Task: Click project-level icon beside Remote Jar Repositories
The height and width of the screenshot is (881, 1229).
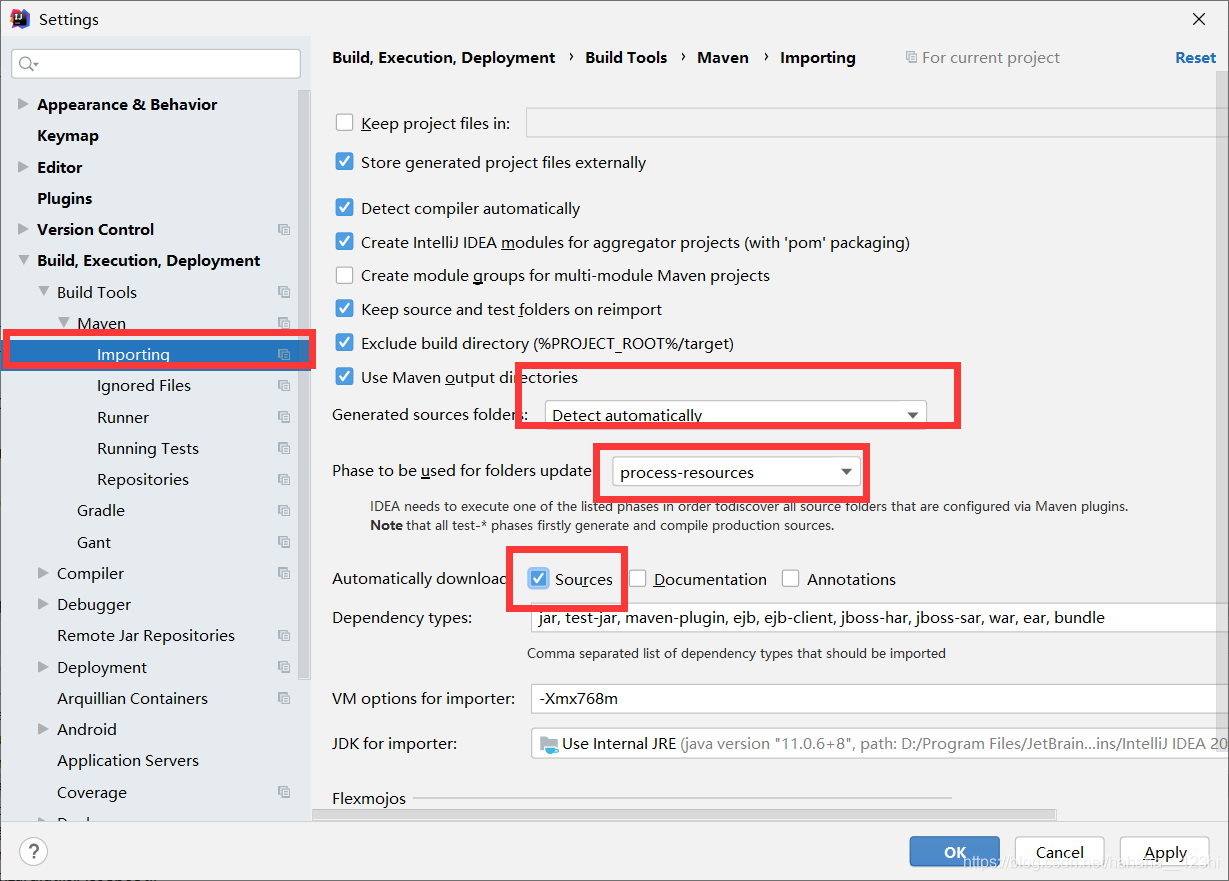Action: [284, 636]
